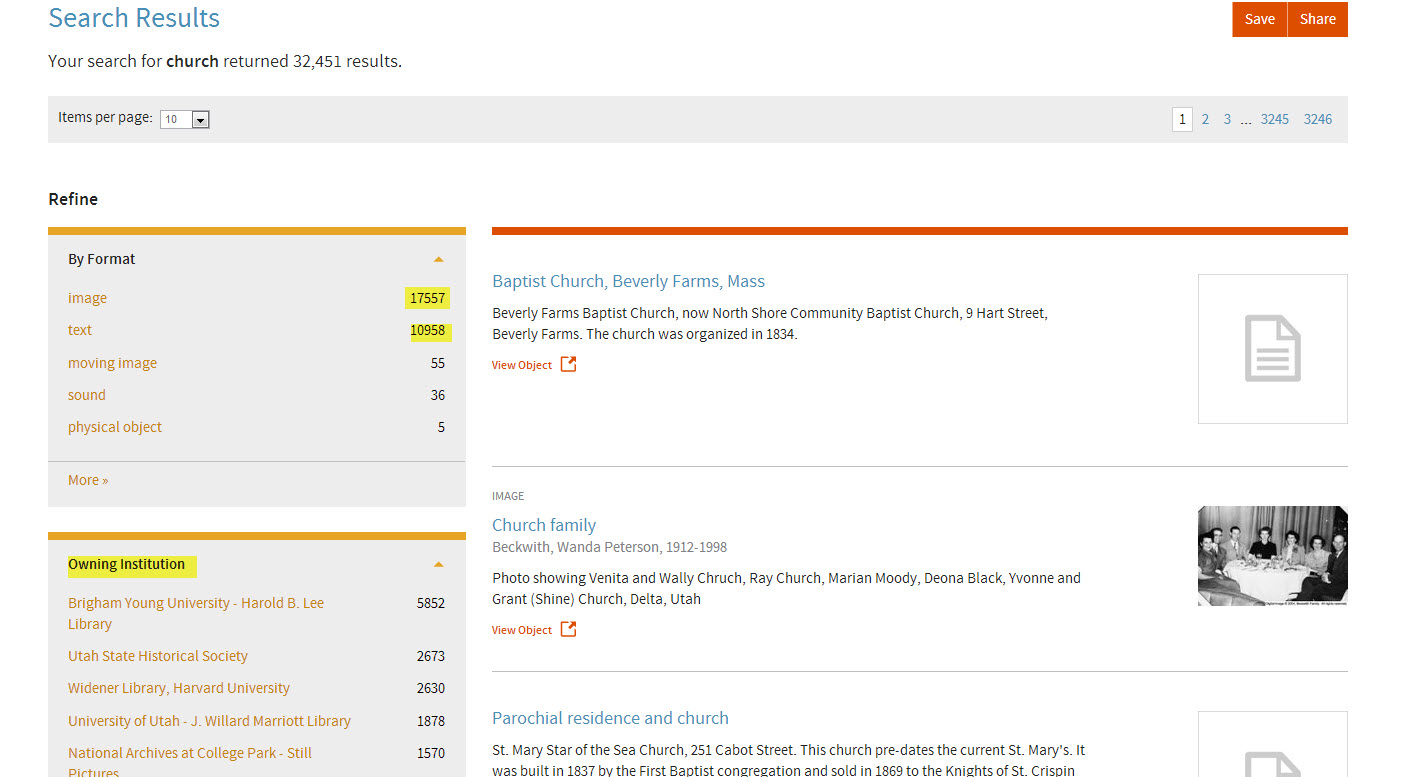Click the National Archives count 1570
This screenshot has width=1404, height=777.
431,753
